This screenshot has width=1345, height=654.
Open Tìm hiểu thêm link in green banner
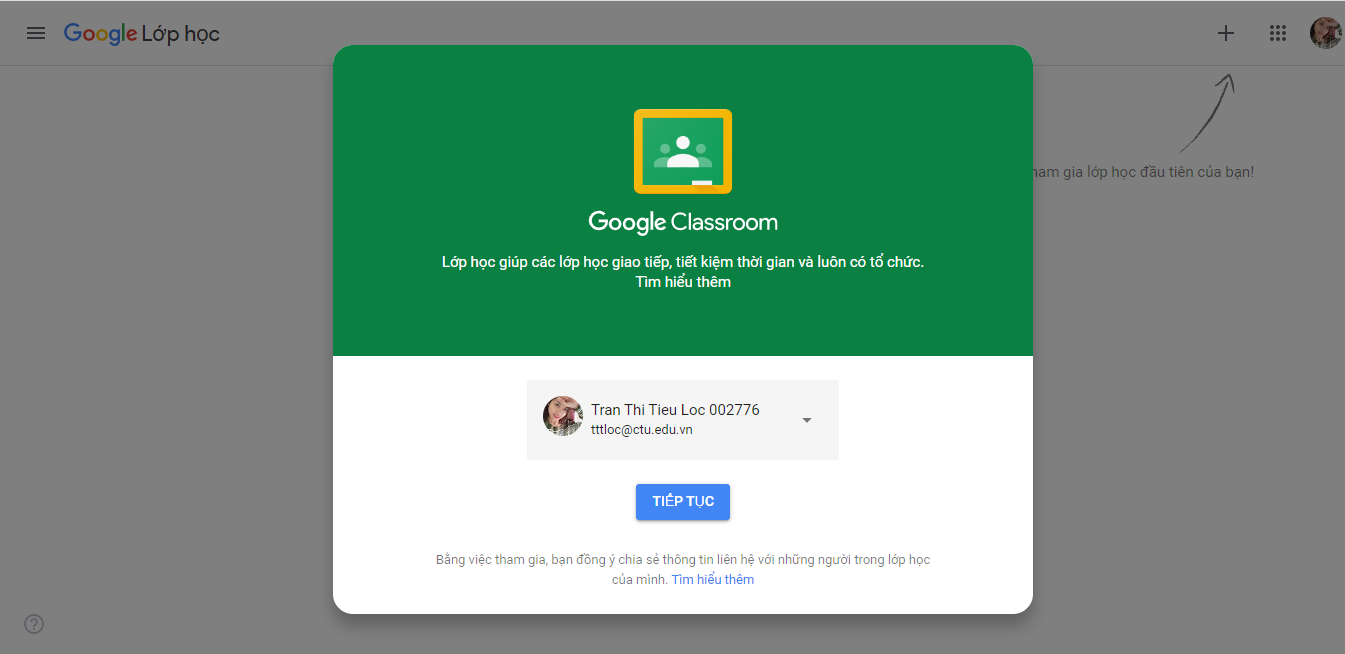click(683, 282)
